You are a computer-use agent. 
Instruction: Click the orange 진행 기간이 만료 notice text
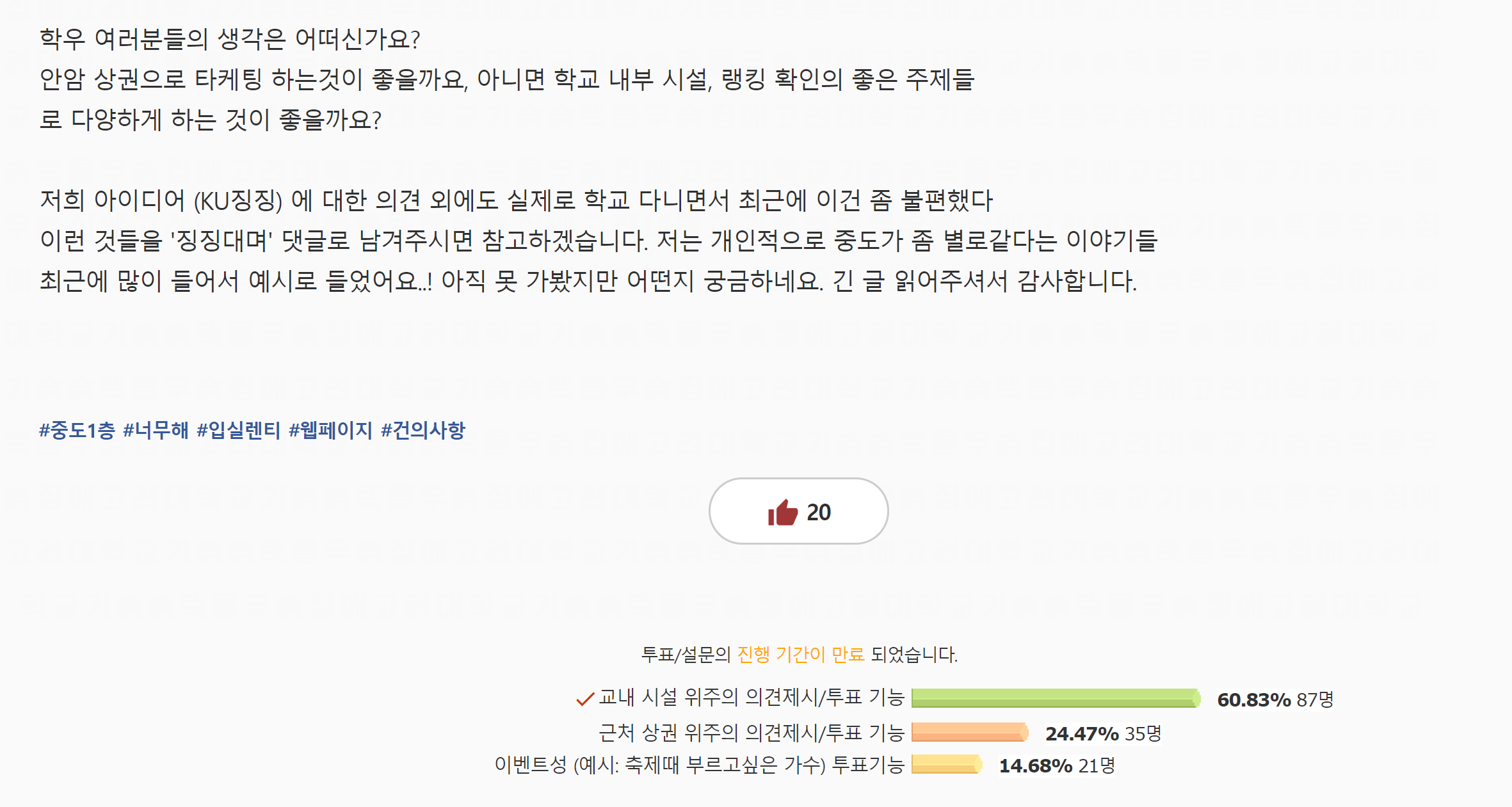pyautogui.click(x=800, y=654)
